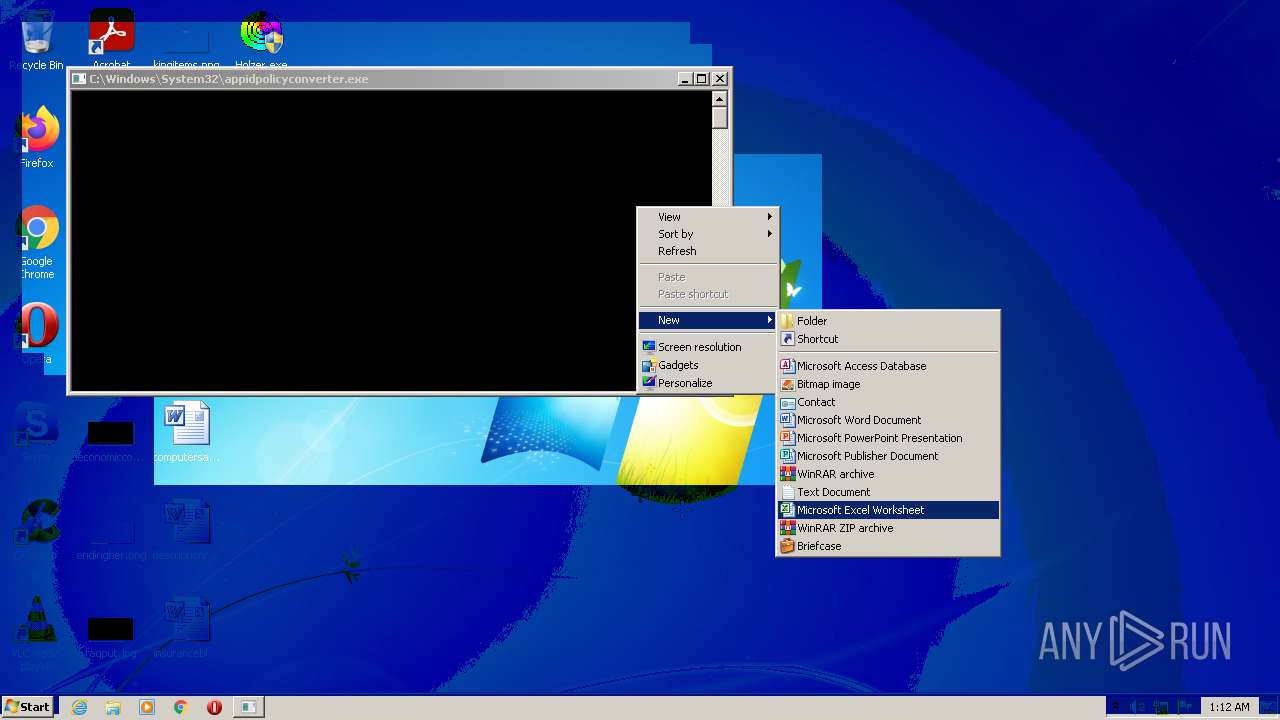Viewport: 1280px width, 720px height.
Task: Create a new Contact
Action: point(888,402)
